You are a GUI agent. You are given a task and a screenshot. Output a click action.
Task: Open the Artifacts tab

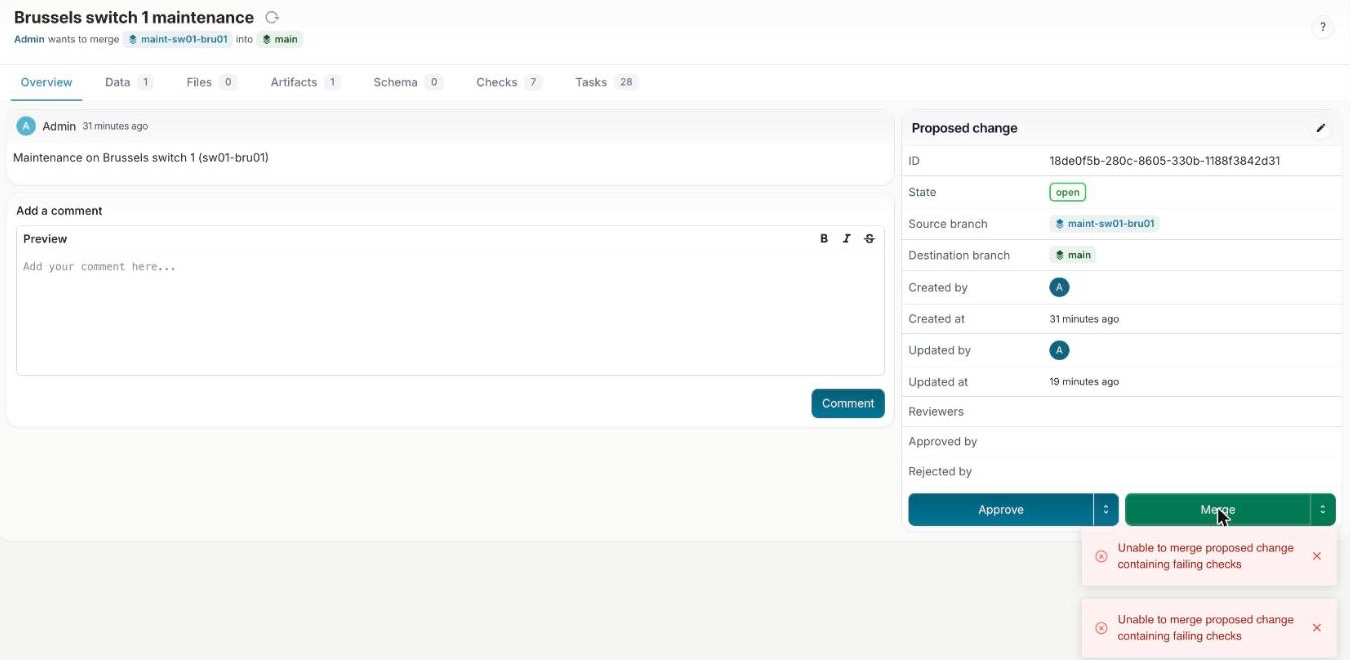pyautogui.click(x=305, y=82)
